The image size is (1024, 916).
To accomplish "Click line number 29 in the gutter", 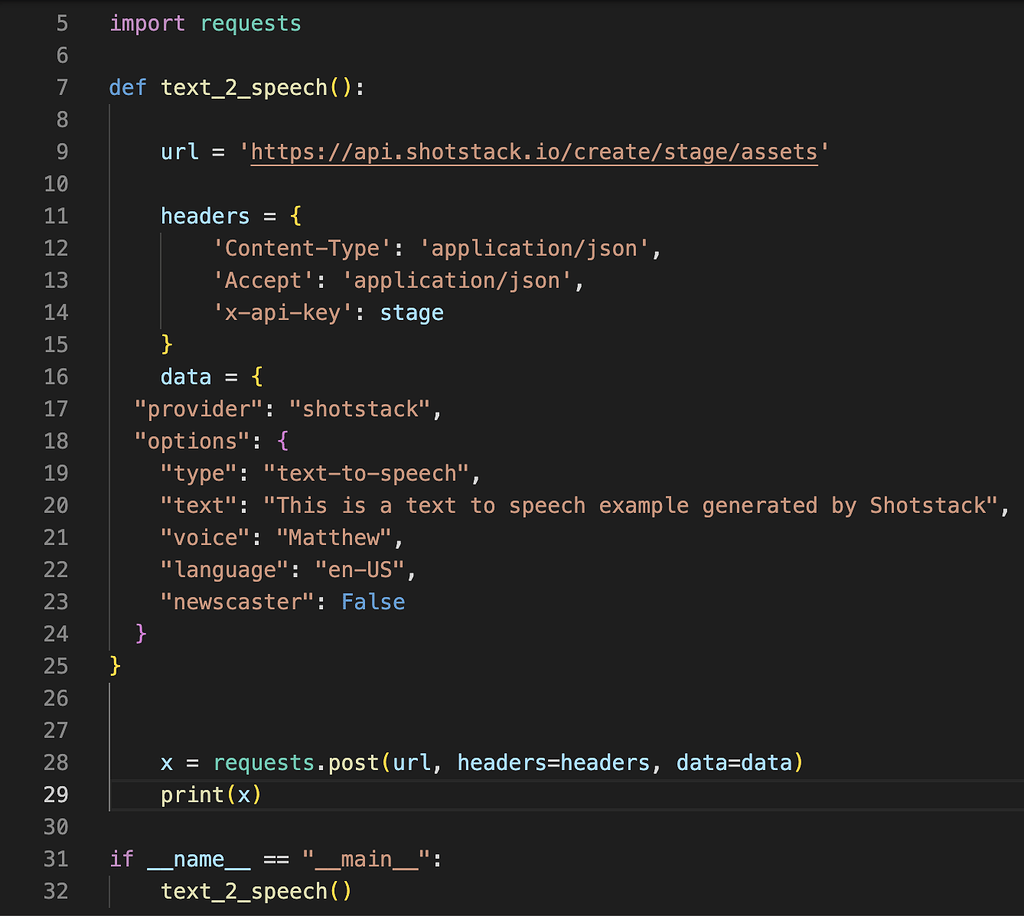I will click(x=57, y=794).
